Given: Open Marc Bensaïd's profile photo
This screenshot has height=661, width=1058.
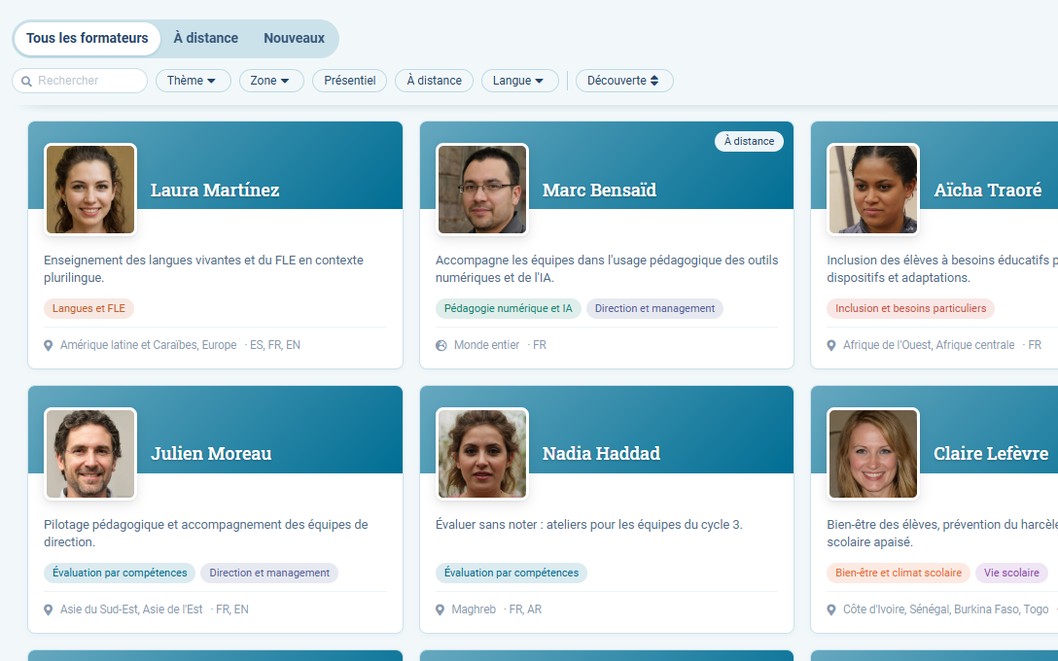Looking at the screenshot, I should 482,190.
